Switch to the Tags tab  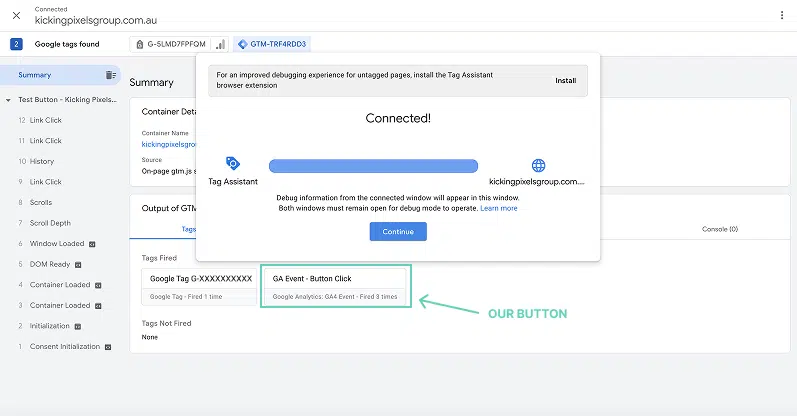[x=189, y=229]
